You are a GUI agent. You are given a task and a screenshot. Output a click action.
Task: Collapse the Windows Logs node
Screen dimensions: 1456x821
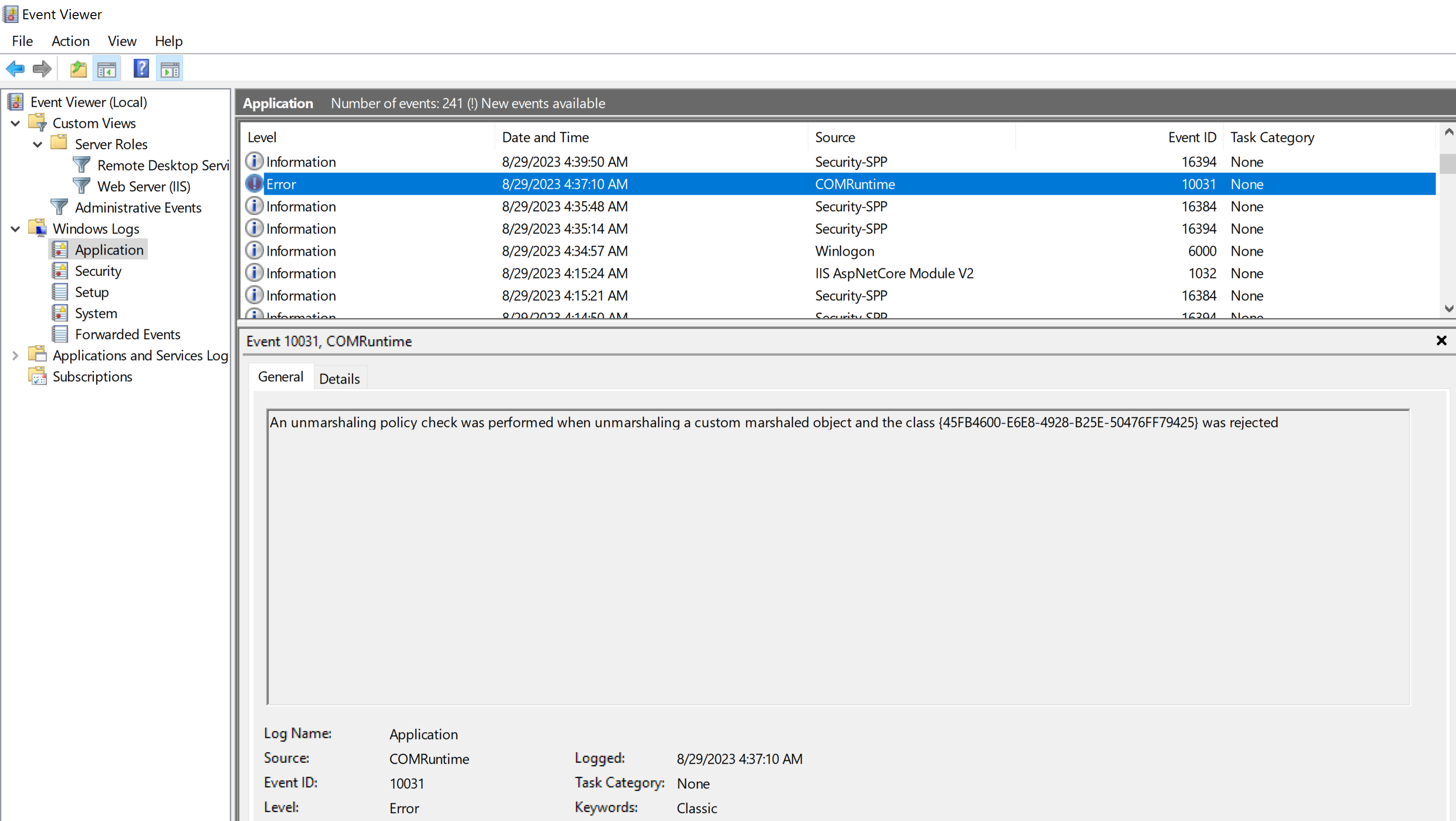click(15, 228)
